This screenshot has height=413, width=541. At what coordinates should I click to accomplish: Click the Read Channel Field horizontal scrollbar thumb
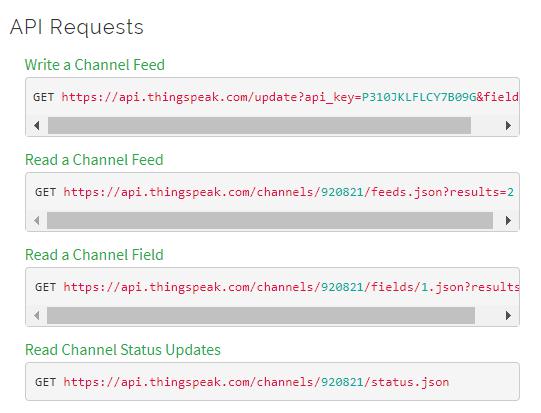[261, 315]
